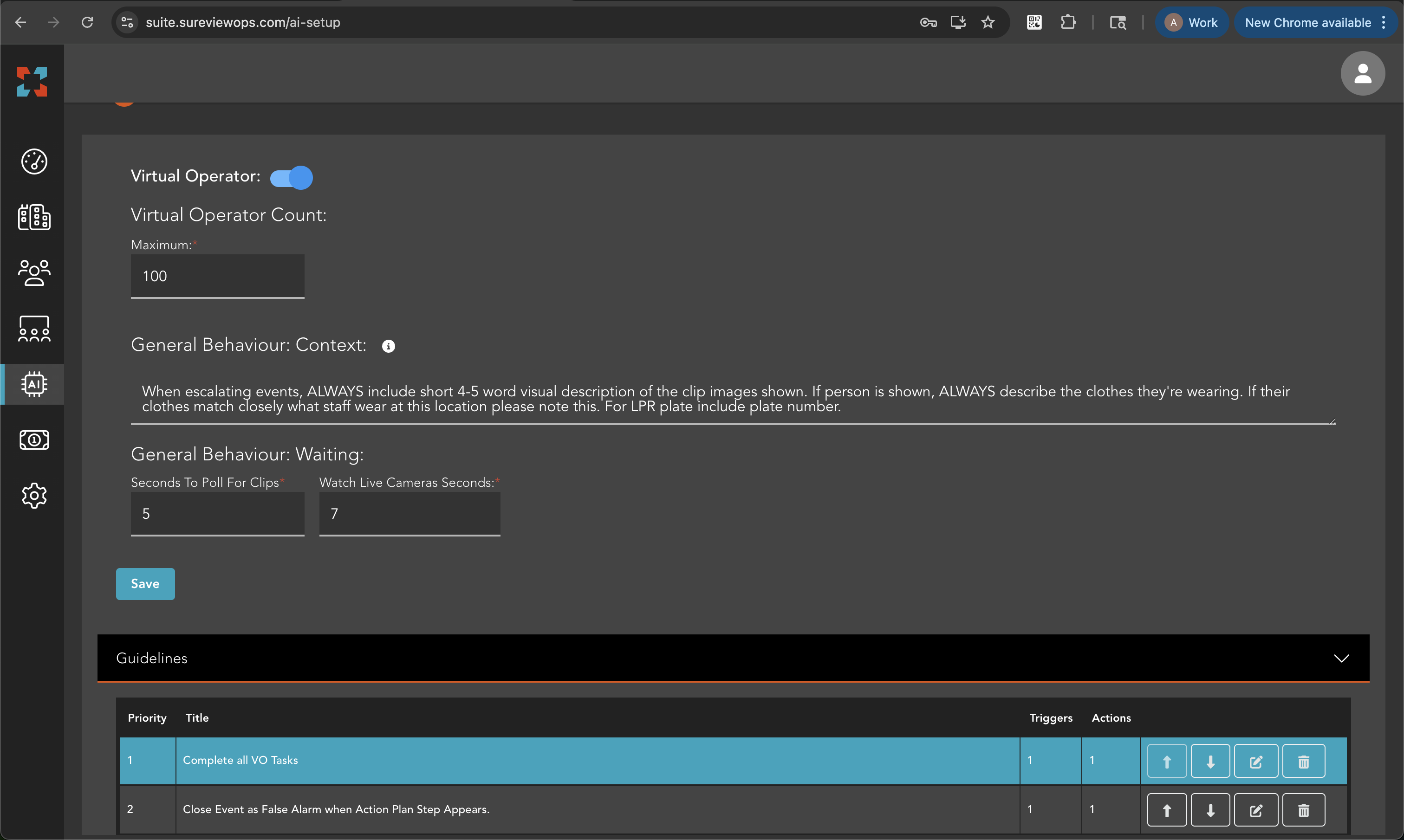Select the AI setup sidebar icon
Screen dimensions: 1404x840
point(34,384)
